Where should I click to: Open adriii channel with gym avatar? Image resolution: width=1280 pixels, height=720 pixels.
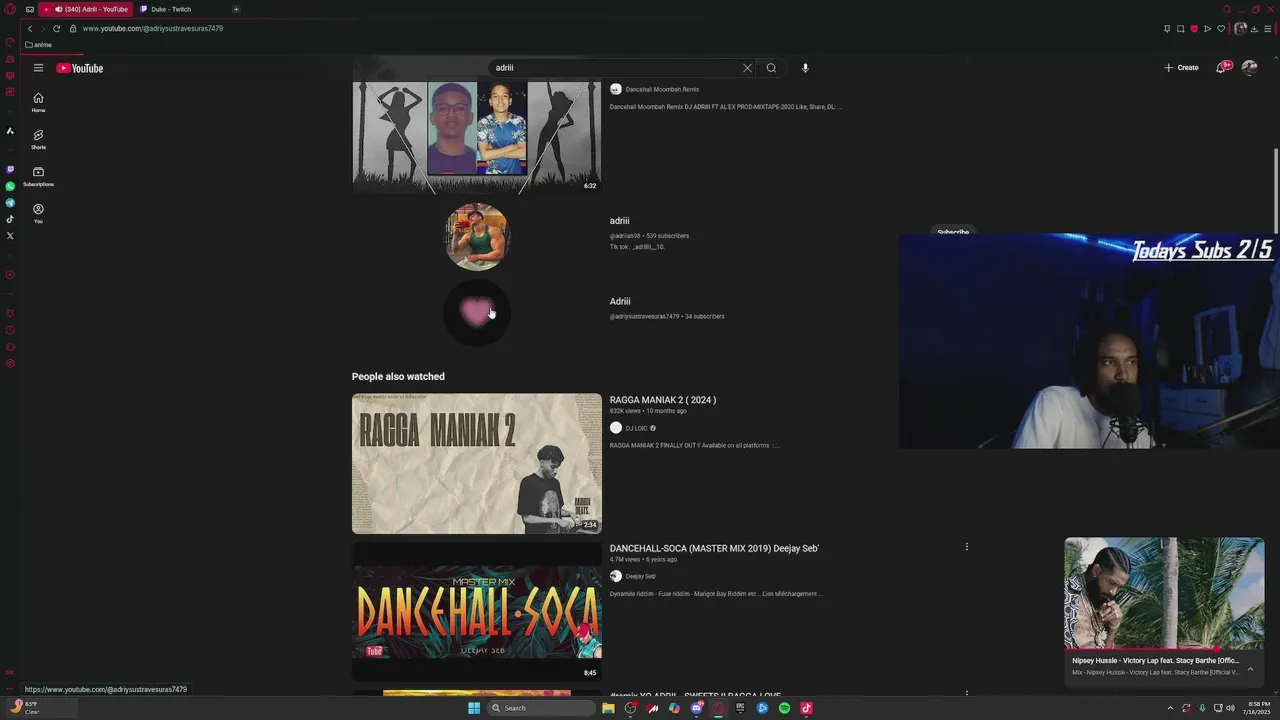477,237
